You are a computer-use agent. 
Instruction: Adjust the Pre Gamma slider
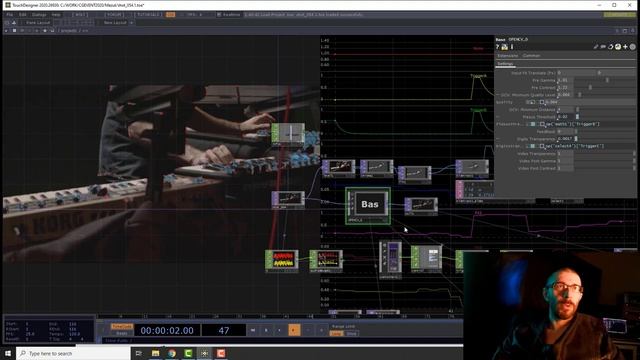(604, 80)
